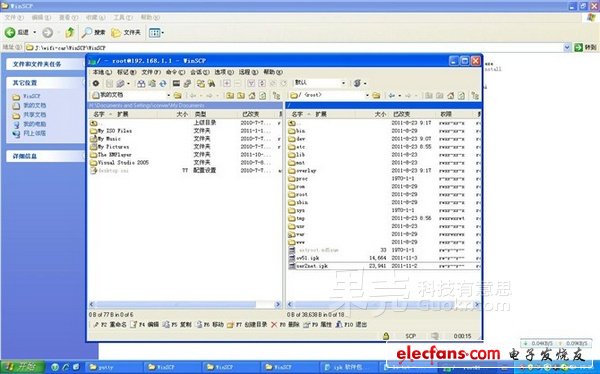Go to home directory in remote panel

tap(450, 95)
